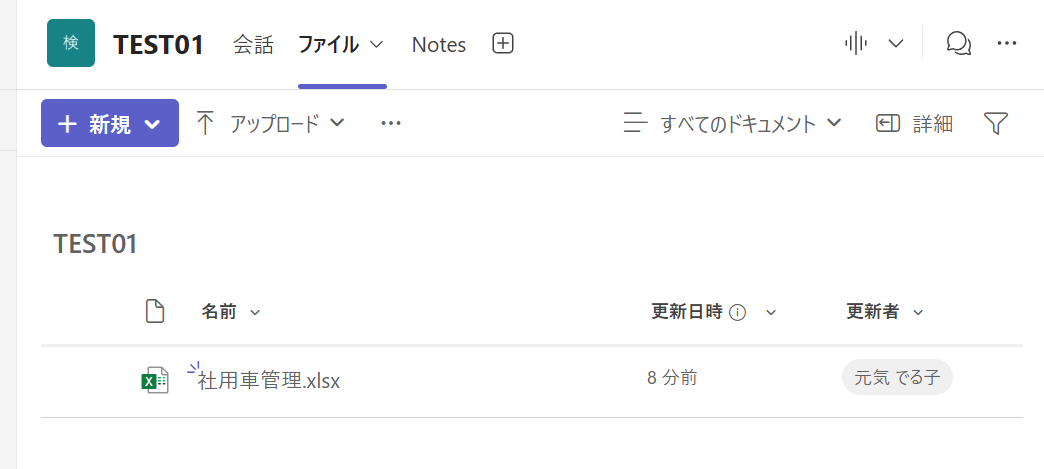
Task: Click the Excel icon for 社用車管理.xlsx
Action: coord(154,380)
